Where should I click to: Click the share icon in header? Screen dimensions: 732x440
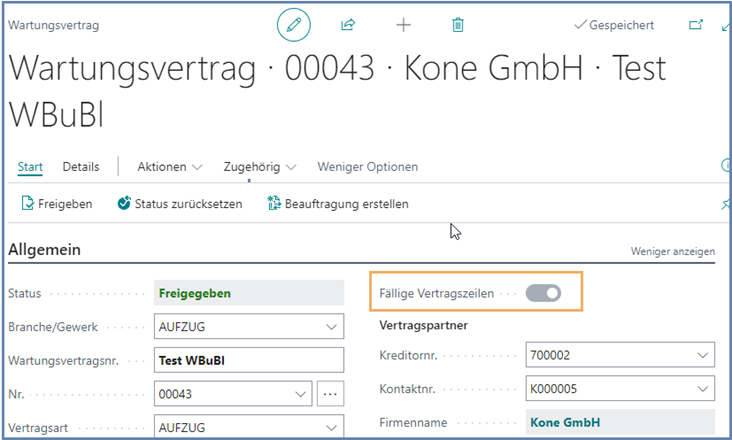click(348, 25)
